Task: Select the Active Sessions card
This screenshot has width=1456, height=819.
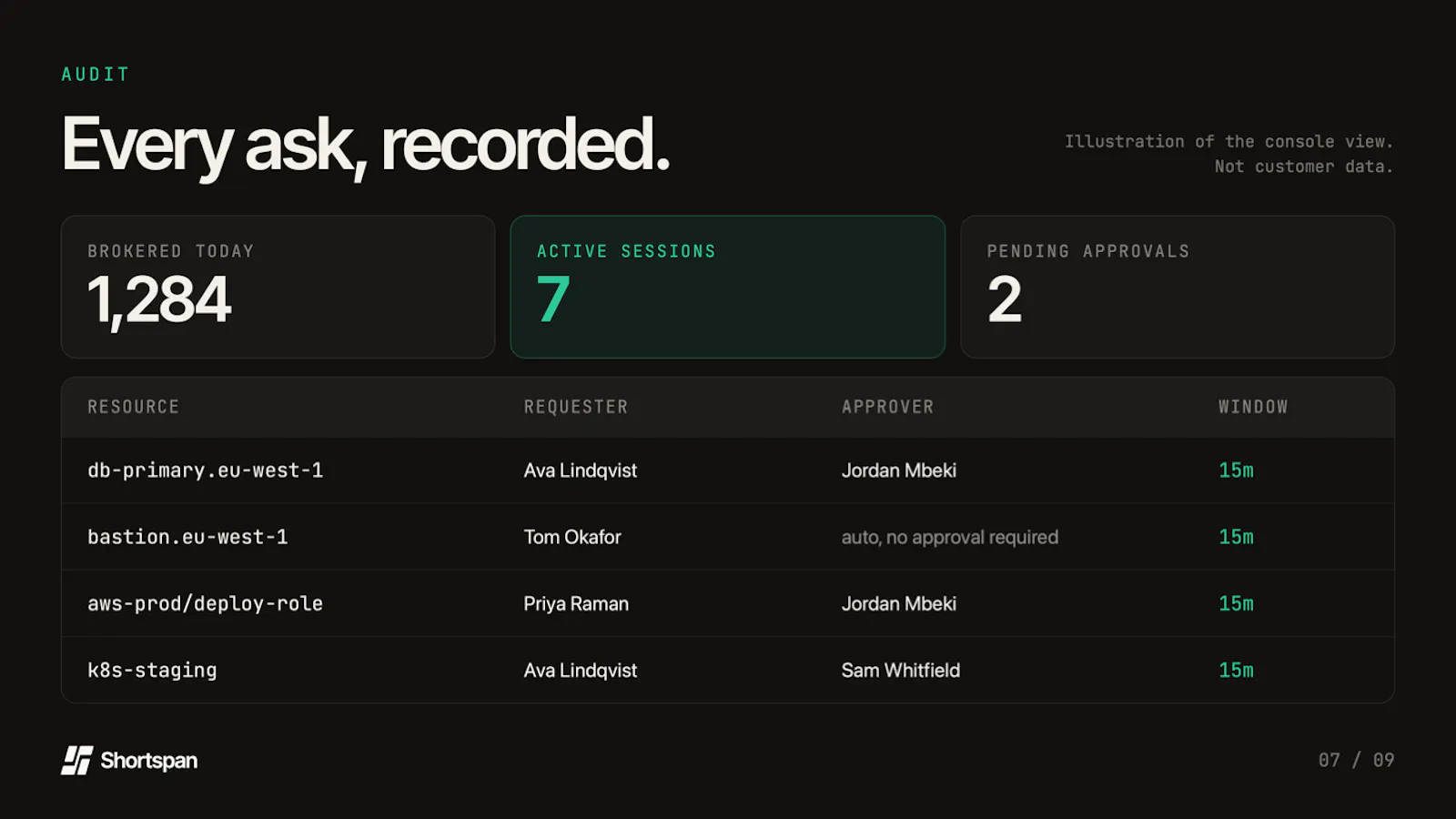Action: [x=727, y=287]
